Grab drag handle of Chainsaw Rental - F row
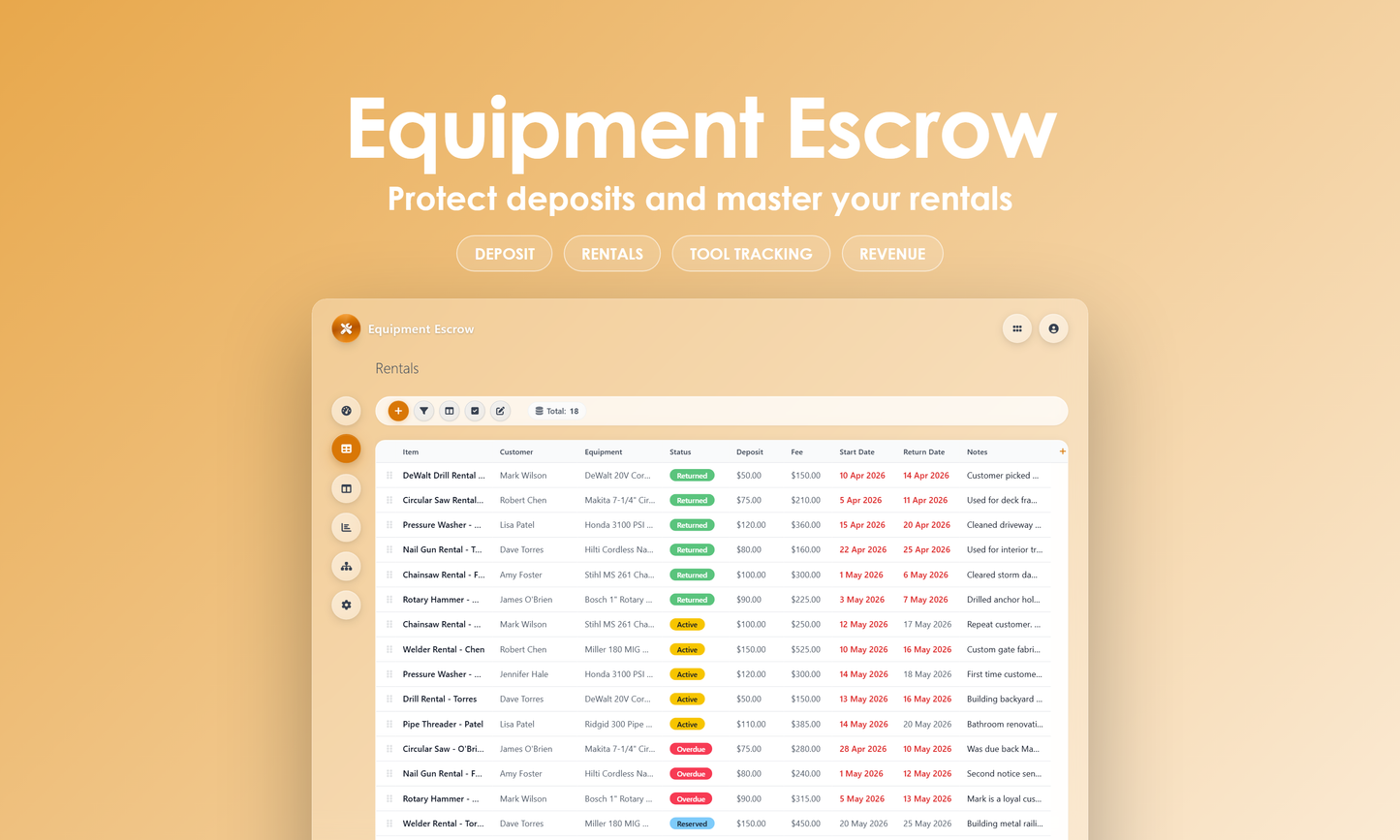Screen dimensions: 1400x840 pos(389,575)
